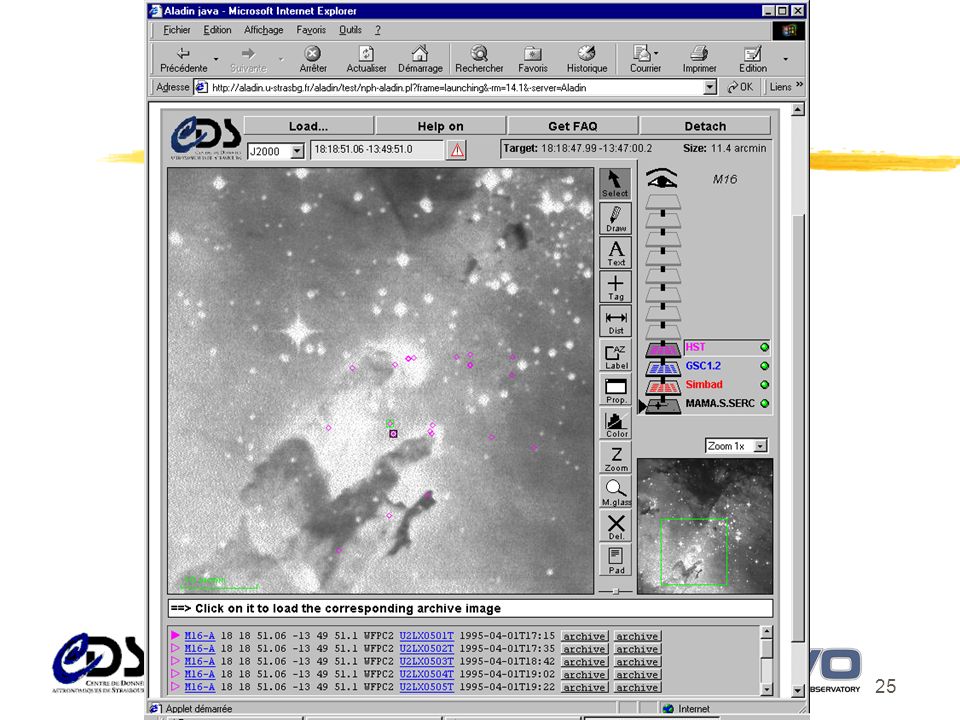Open the J2000 coordinate frame dropdown
960x720 pixels.
pos(297,151)
